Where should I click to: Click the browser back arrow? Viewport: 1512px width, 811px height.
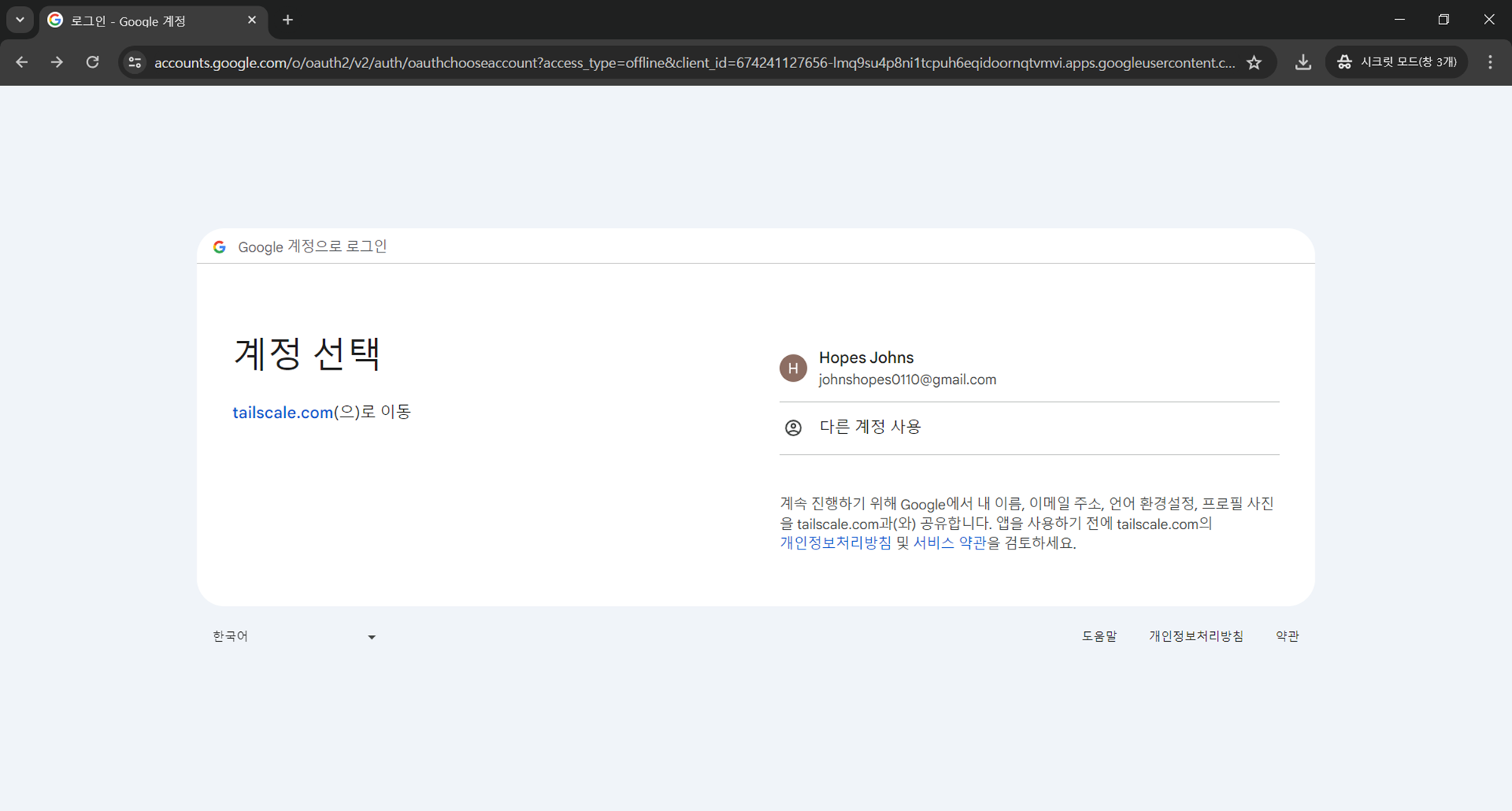(22, 62)
